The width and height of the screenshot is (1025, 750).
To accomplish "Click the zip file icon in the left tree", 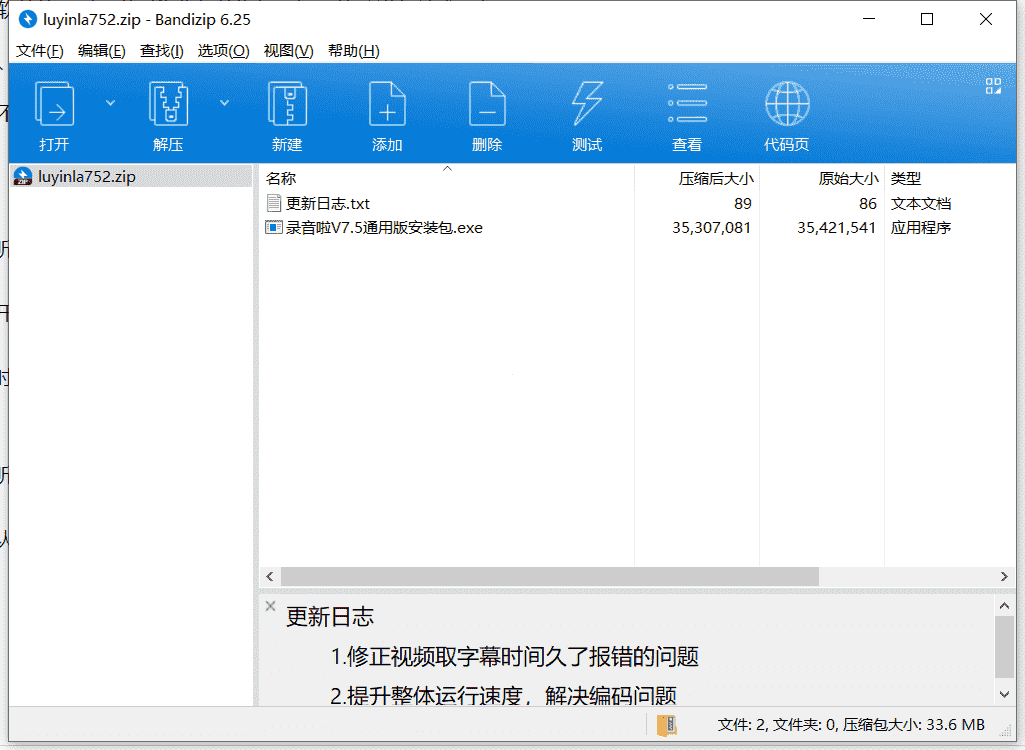I will (23, 177).
